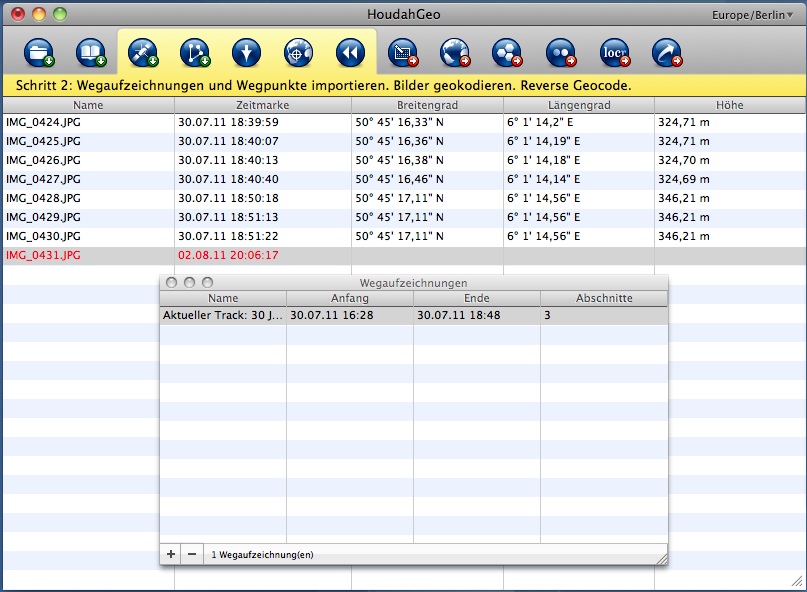The image size is (807, 592).
Task: Click the Abschnitte column header in Wegaufzeichnungen
Action: (604, 298)
